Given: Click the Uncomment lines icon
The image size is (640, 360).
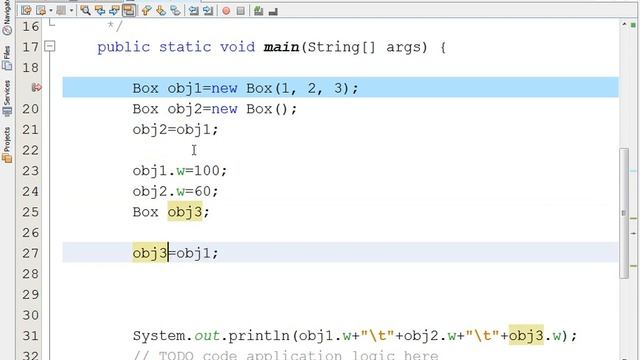Looking at the screenshot, I should click(x=273, y=11).
